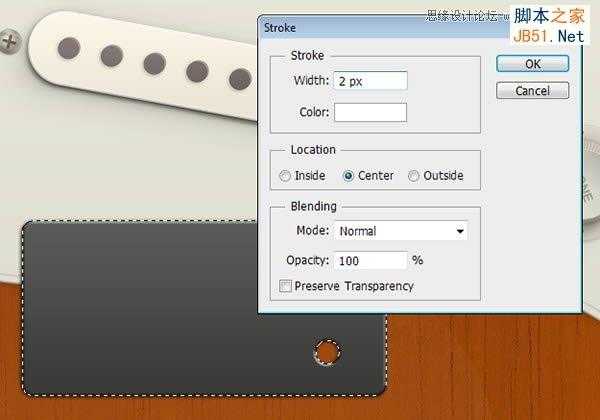Click the fourth pole dot on the pickup

pyautogui.click(x=197, y=71)
